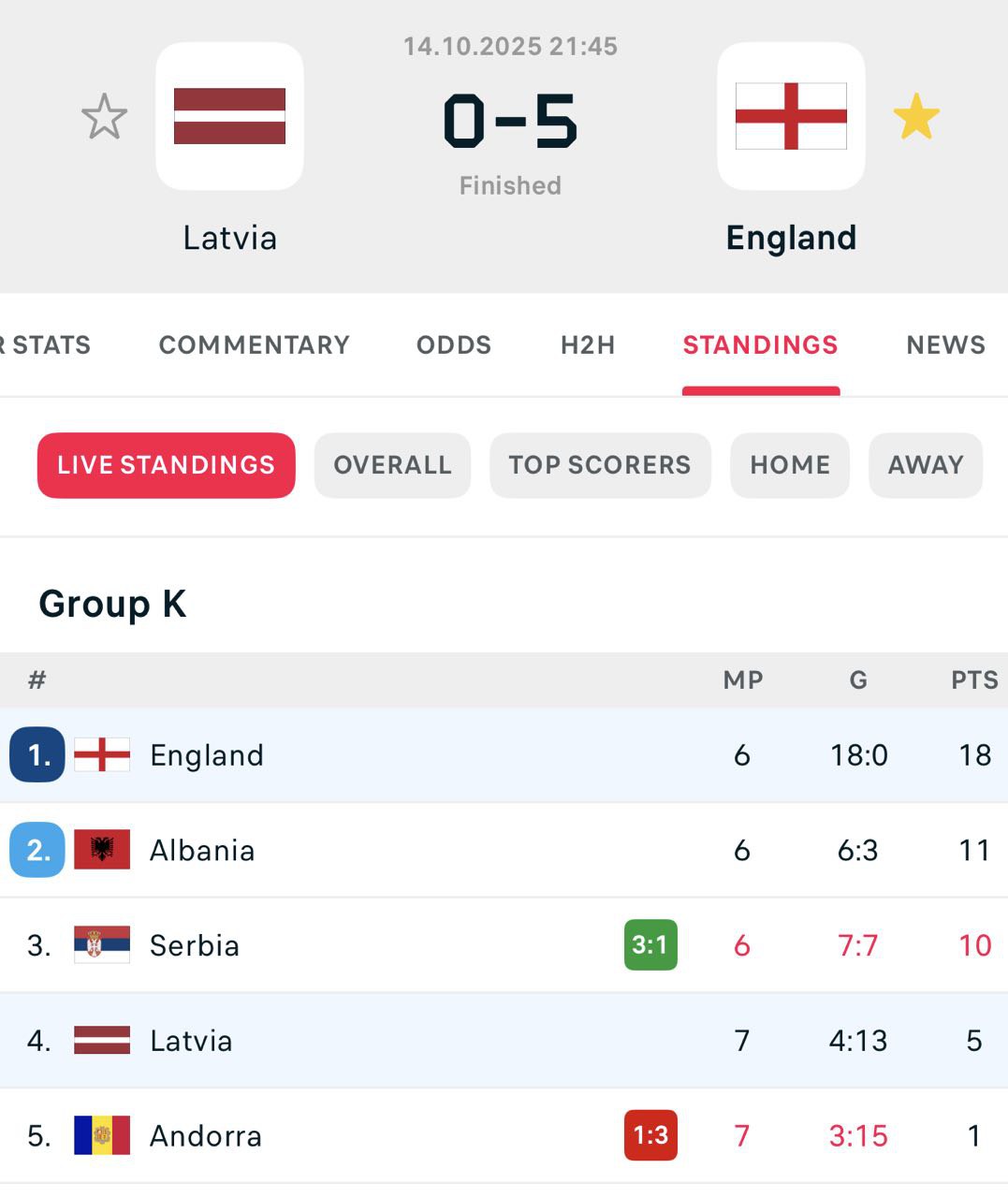1008x1198 pixels.
Task: Open Serbia's live 3:1 score badge
Action: point(650,945)
